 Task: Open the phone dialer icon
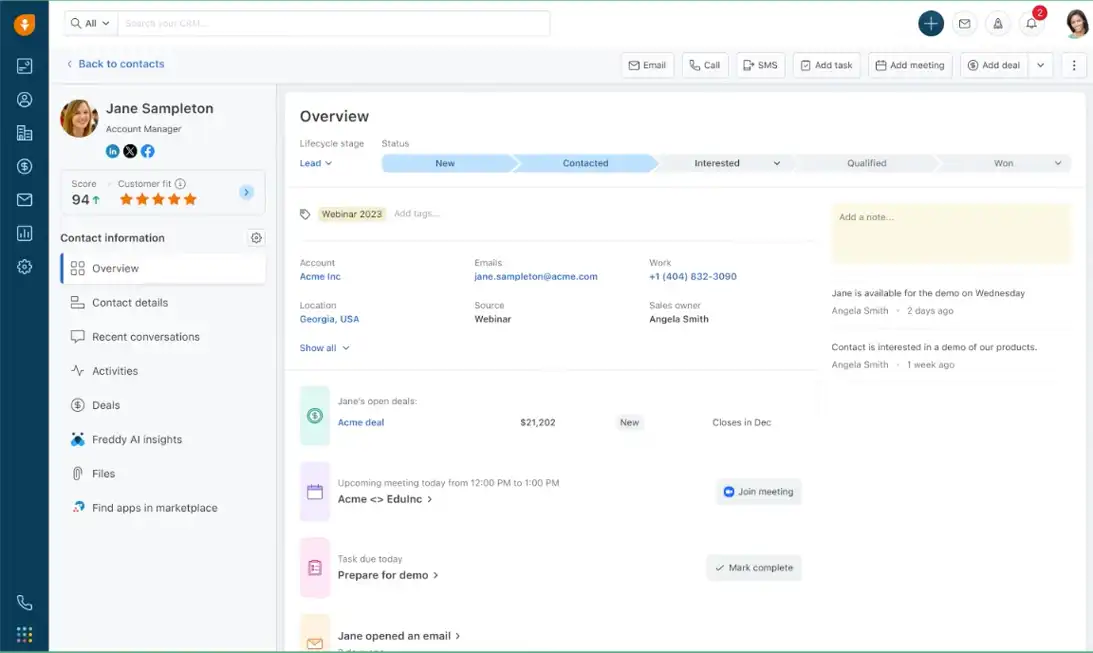tap(24, 602)
